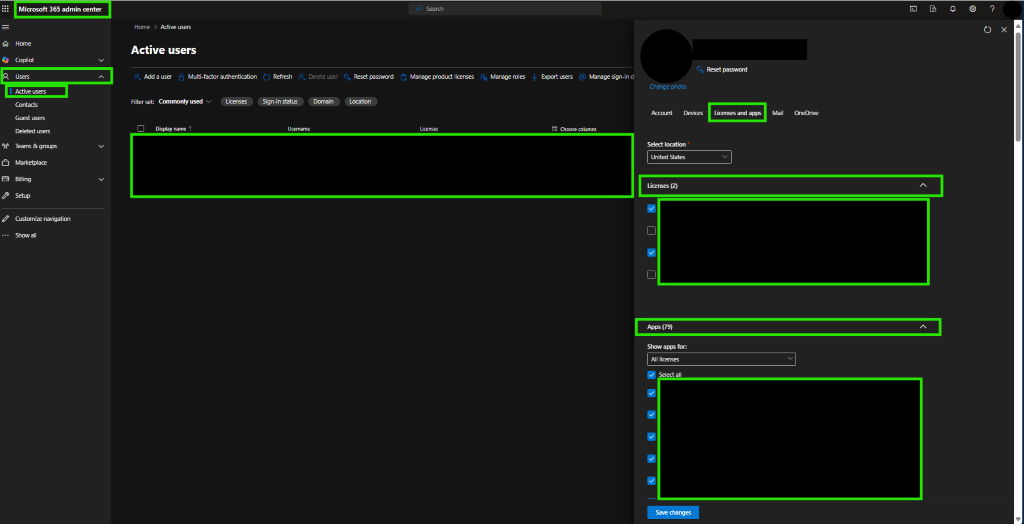Open the Help question mark icon
The height and width of the screenshot is (524, 1024).
point(992,9)
